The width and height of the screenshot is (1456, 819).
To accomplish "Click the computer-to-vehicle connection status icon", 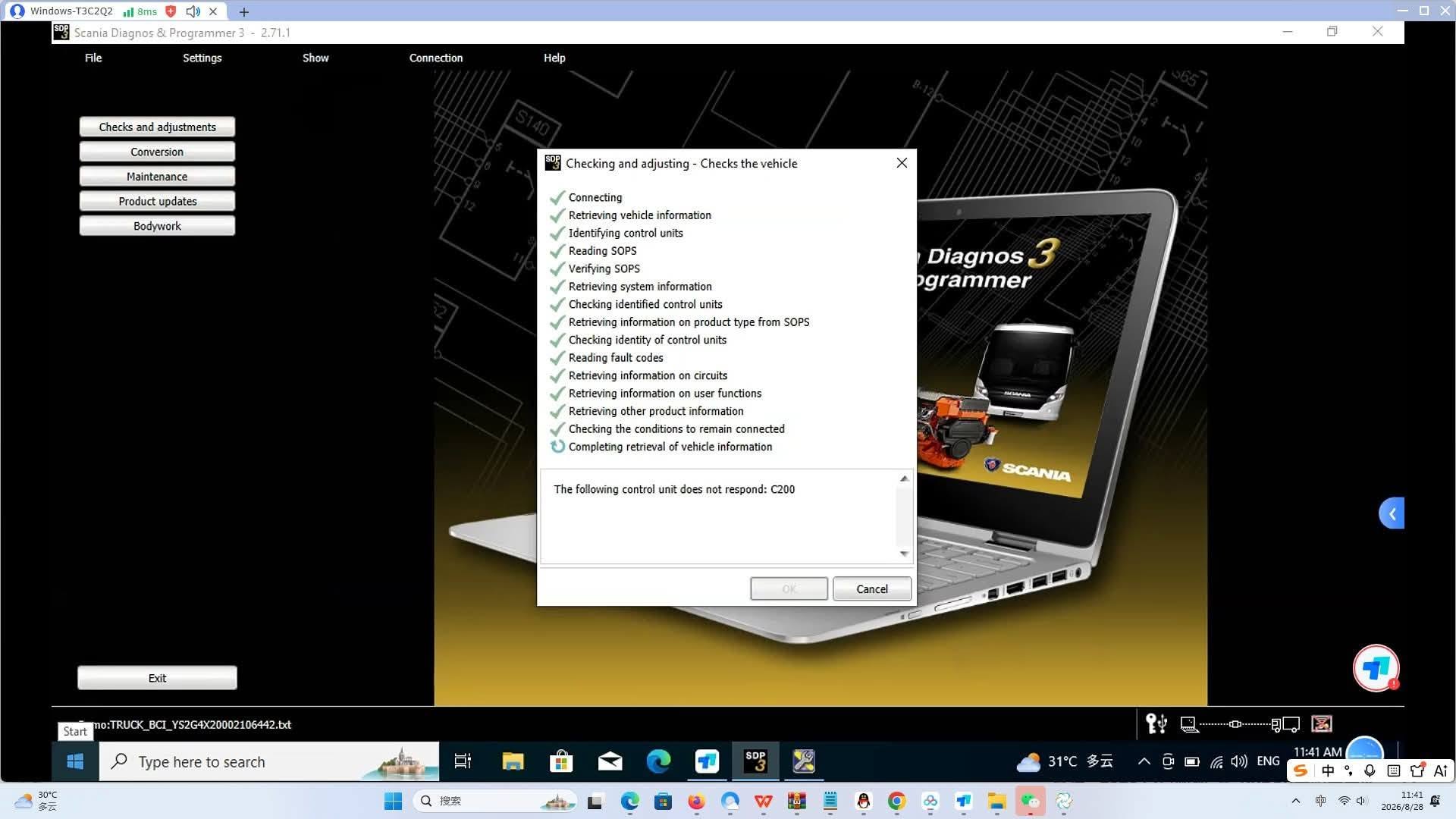I will click(x=1241, y=724).
